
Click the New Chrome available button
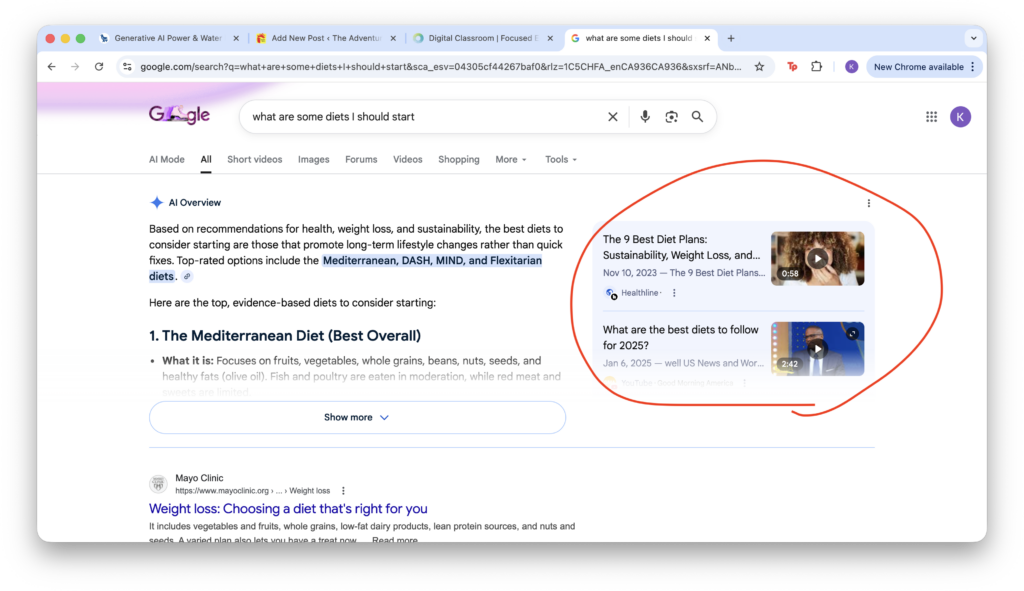point(923,67)
